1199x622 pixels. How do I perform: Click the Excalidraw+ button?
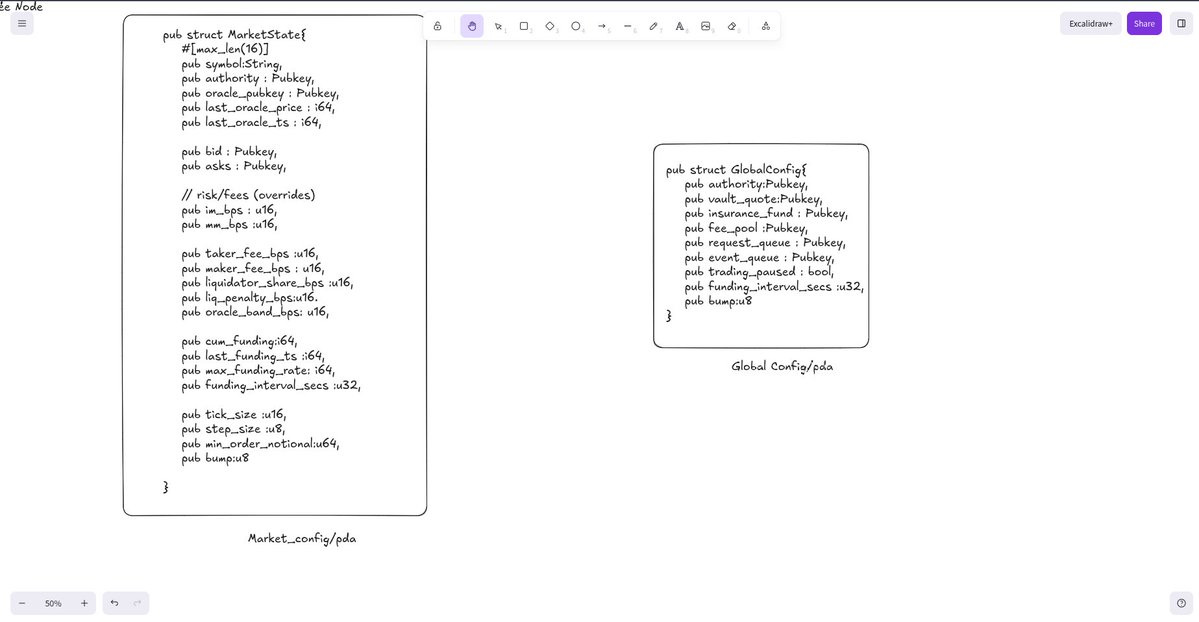click(x=1090, y=24)
